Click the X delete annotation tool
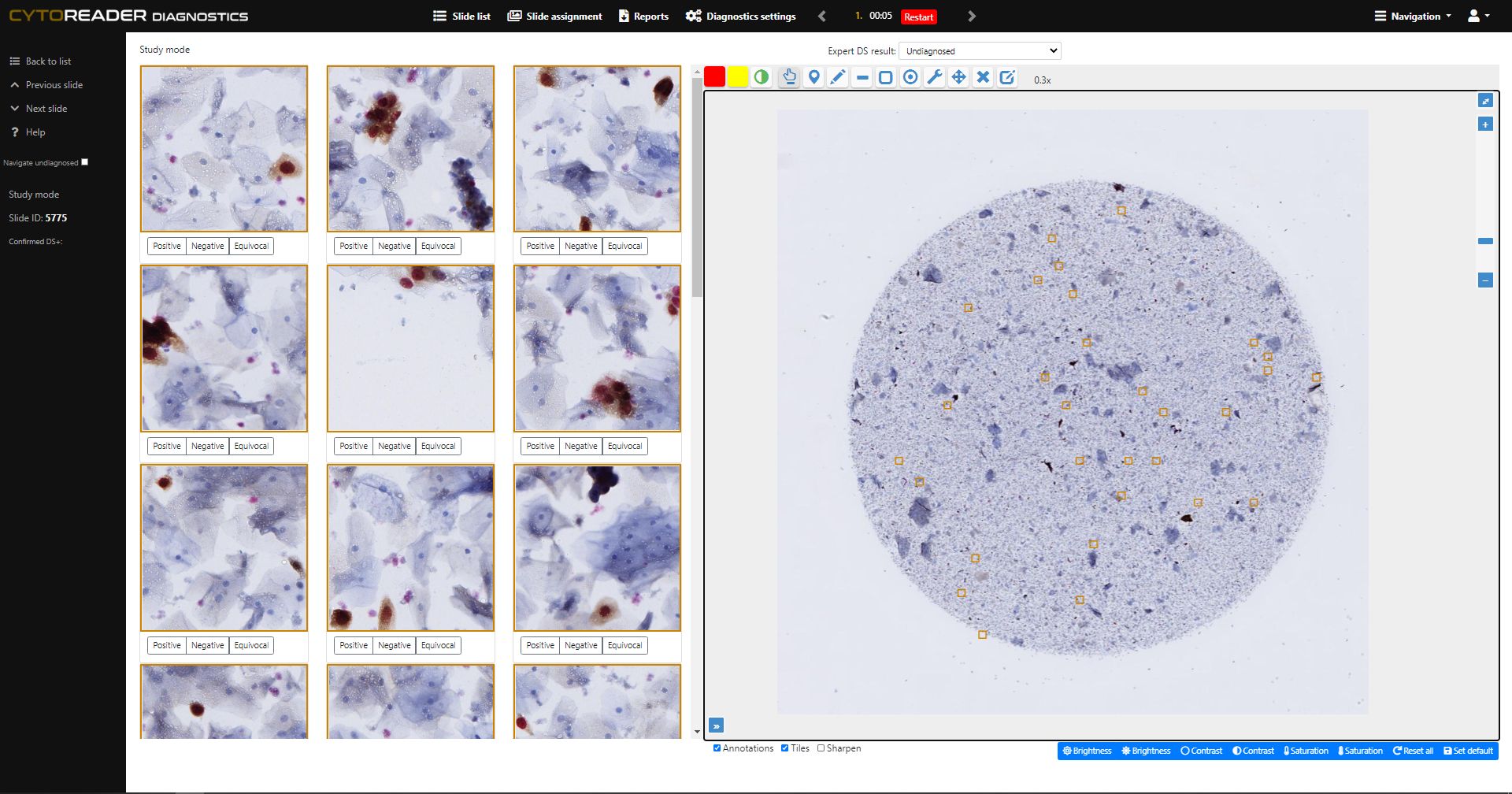 click(x=983, y=77)
